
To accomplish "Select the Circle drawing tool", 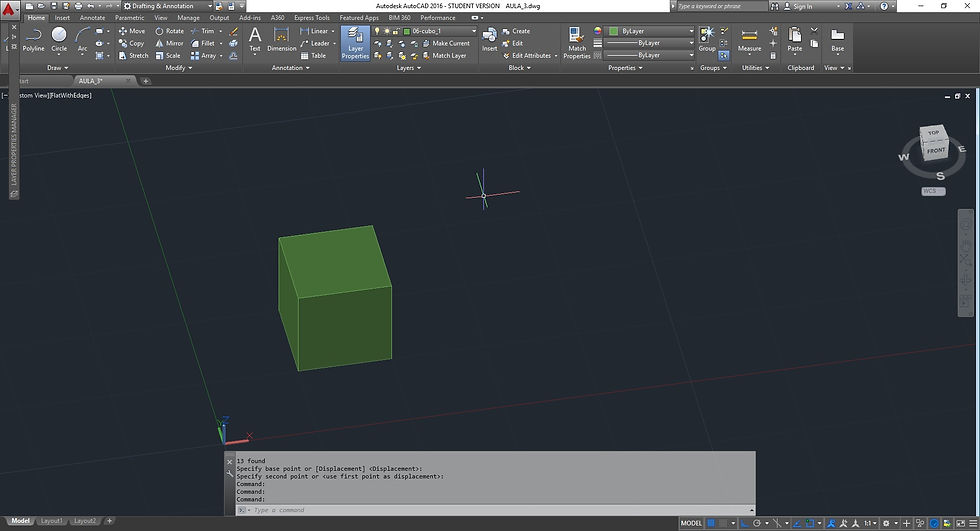I will (x=59, y=39).
